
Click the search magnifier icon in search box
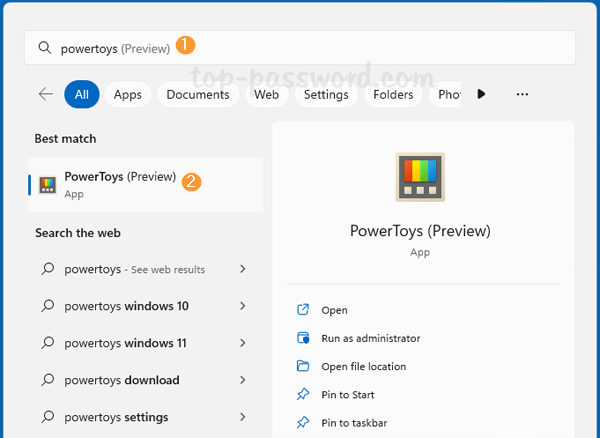(x=44, y=47)
